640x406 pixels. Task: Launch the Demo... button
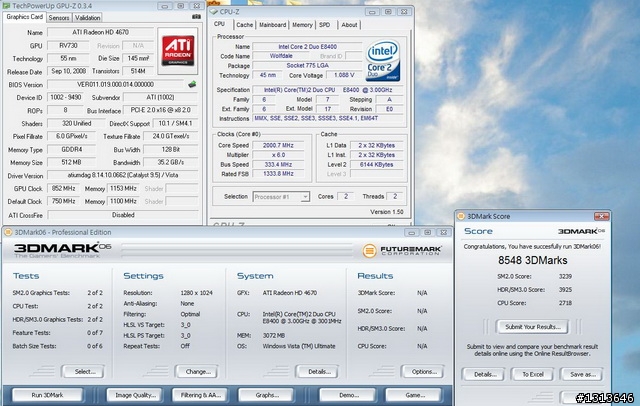click(348, 395)
